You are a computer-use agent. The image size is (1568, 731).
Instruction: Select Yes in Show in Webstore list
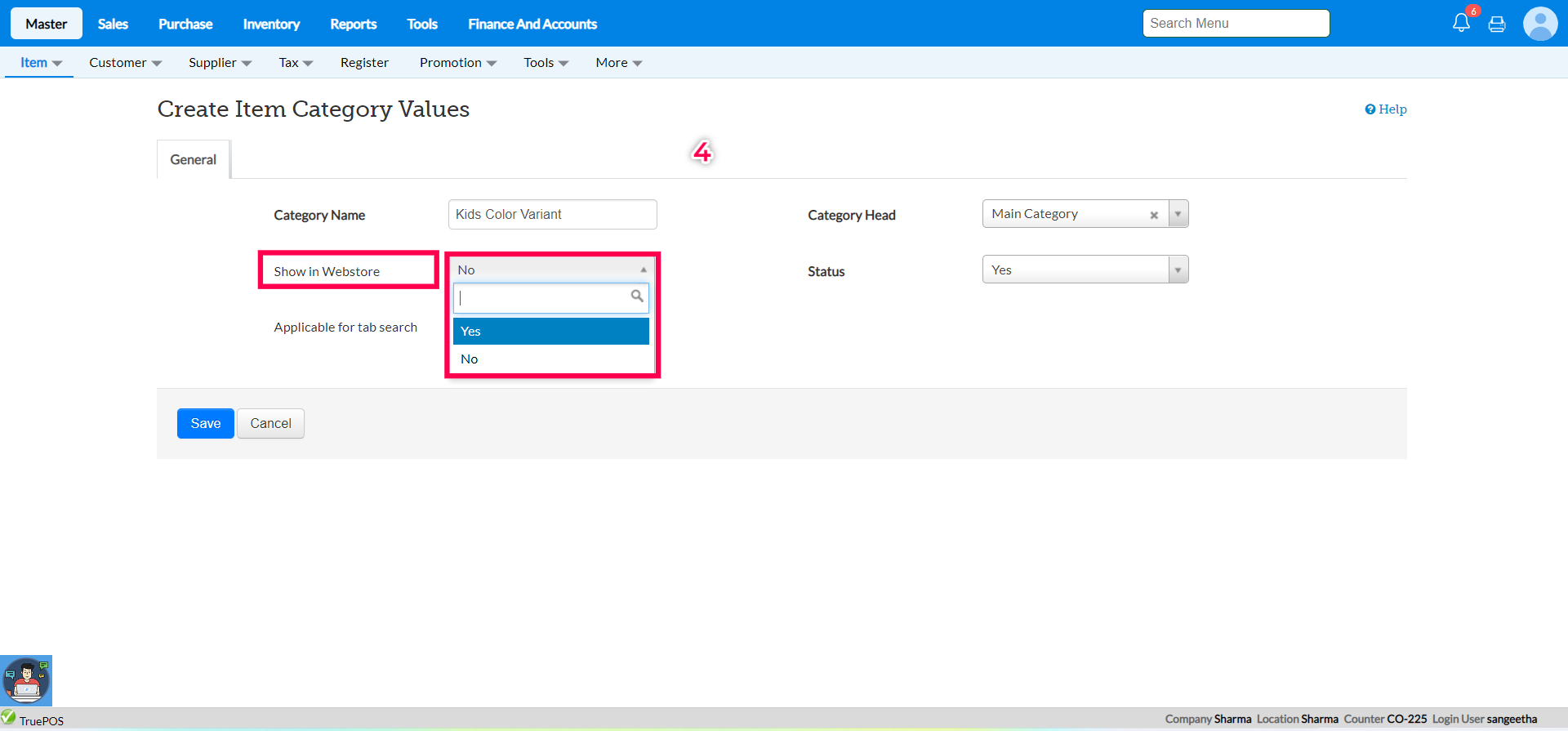point(550,331)
